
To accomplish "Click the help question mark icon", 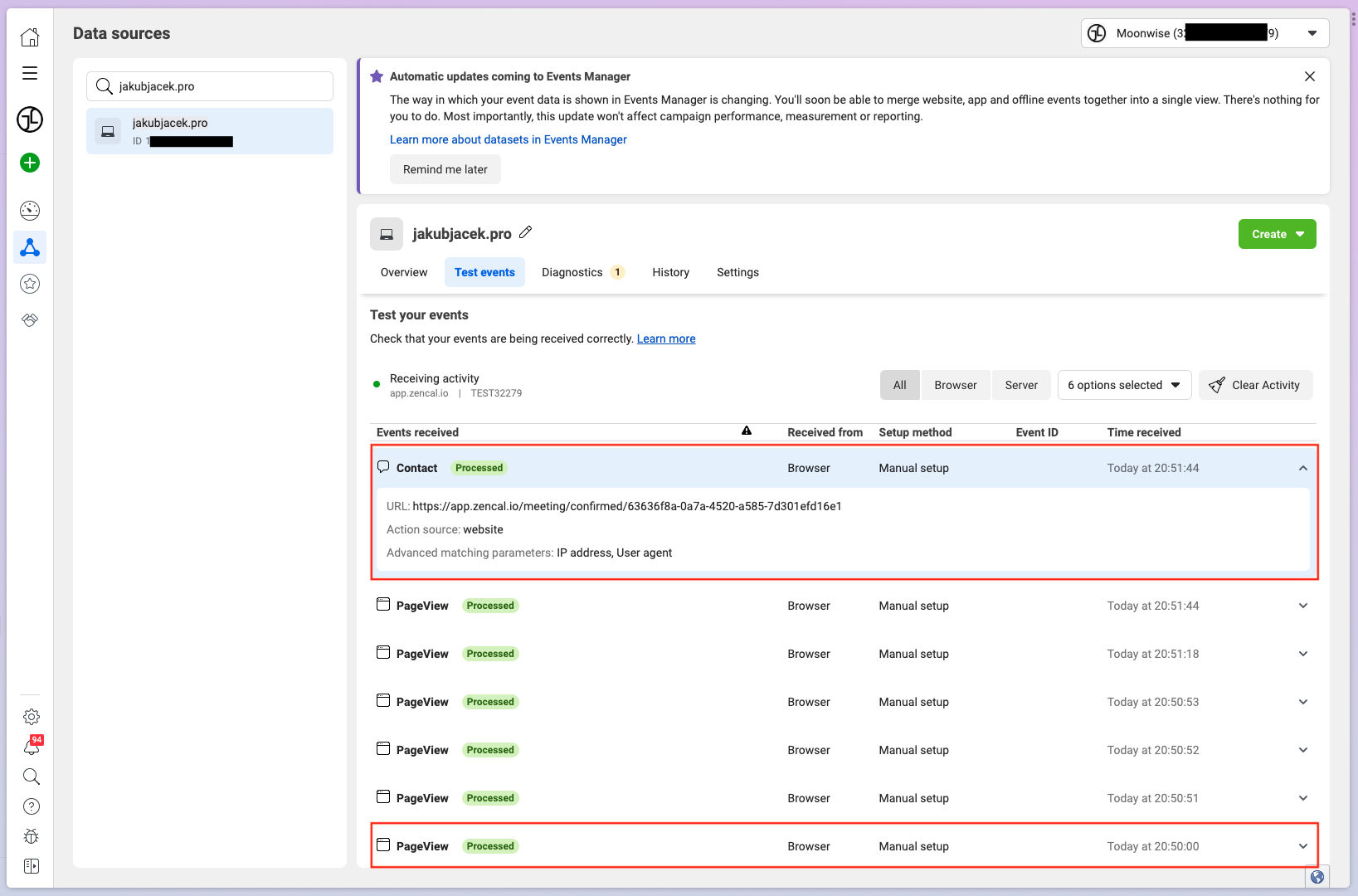I will (x=31, y=806).
